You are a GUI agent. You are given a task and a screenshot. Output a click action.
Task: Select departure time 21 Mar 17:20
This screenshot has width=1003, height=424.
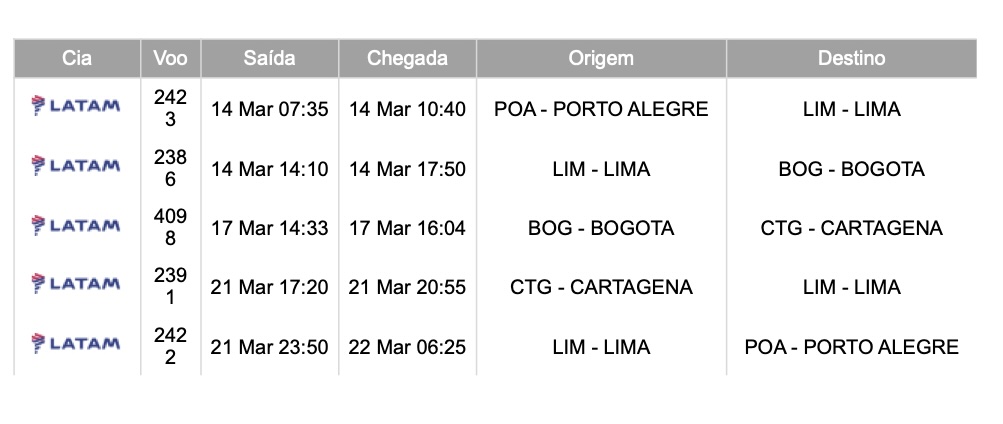coord(269,288)
